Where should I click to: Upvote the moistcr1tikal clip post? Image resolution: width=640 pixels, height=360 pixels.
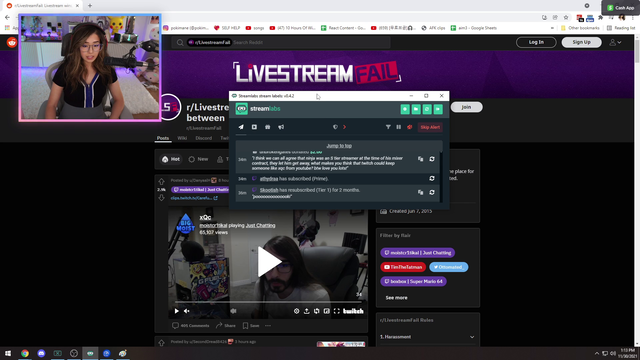click(162, 181)
